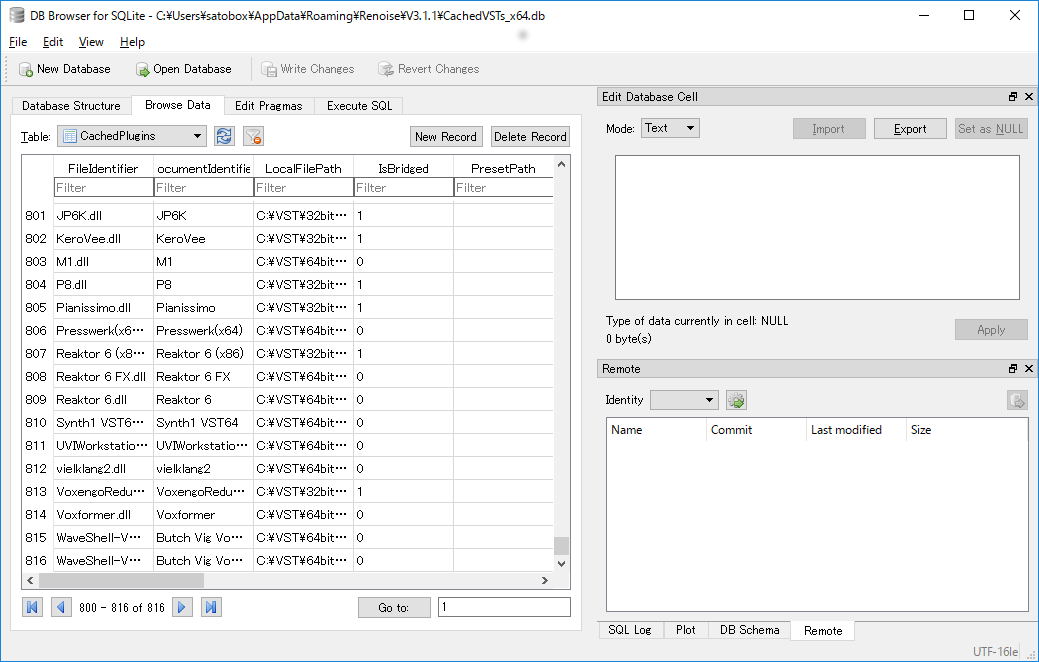
Task: Click the Remote identity settings gear icon
Action: [736, 400]
